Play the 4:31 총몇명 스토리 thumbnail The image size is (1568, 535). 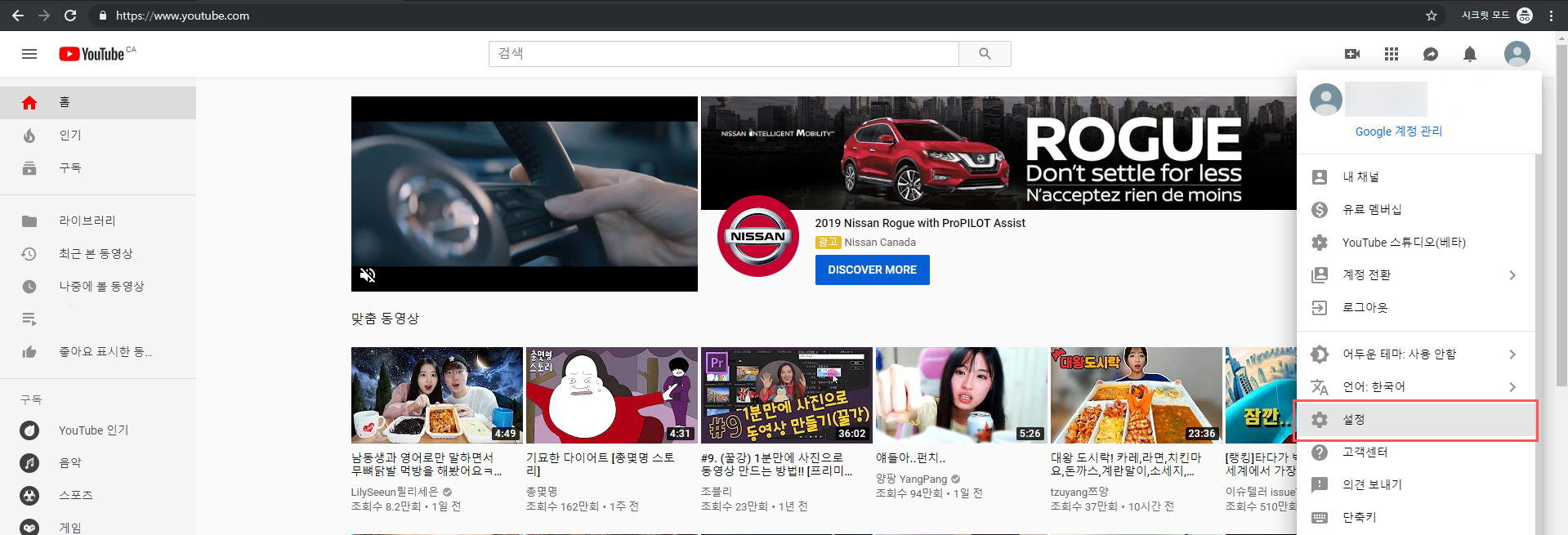coord(612,395)
